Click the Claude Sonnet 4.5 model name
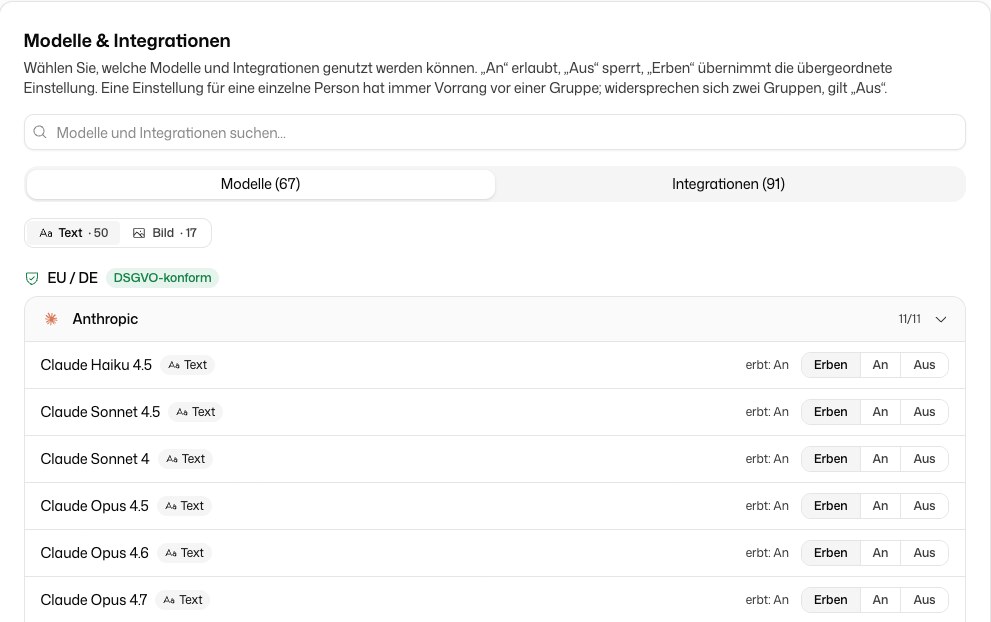The height and width of the screenshot is (622, 991). (100, 412)
